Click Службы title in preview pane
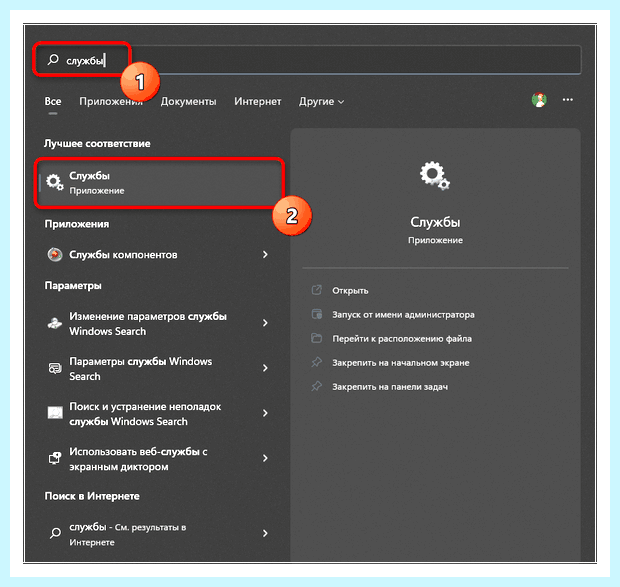Image resolution: width=620 pixels, height=587 pixels. [x=435, y=222]
